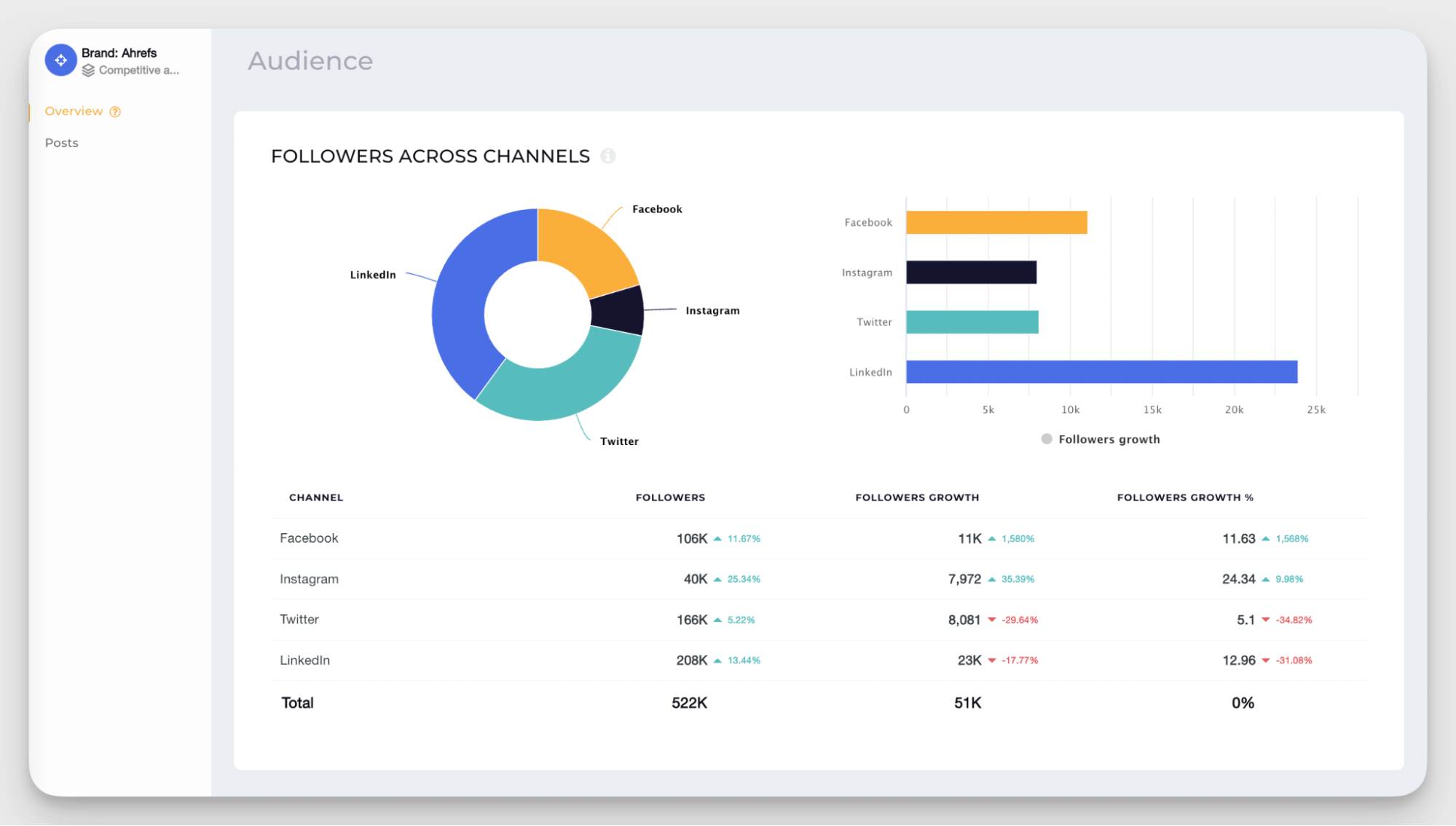Click Instagram in the channels table

coord(309,579)
